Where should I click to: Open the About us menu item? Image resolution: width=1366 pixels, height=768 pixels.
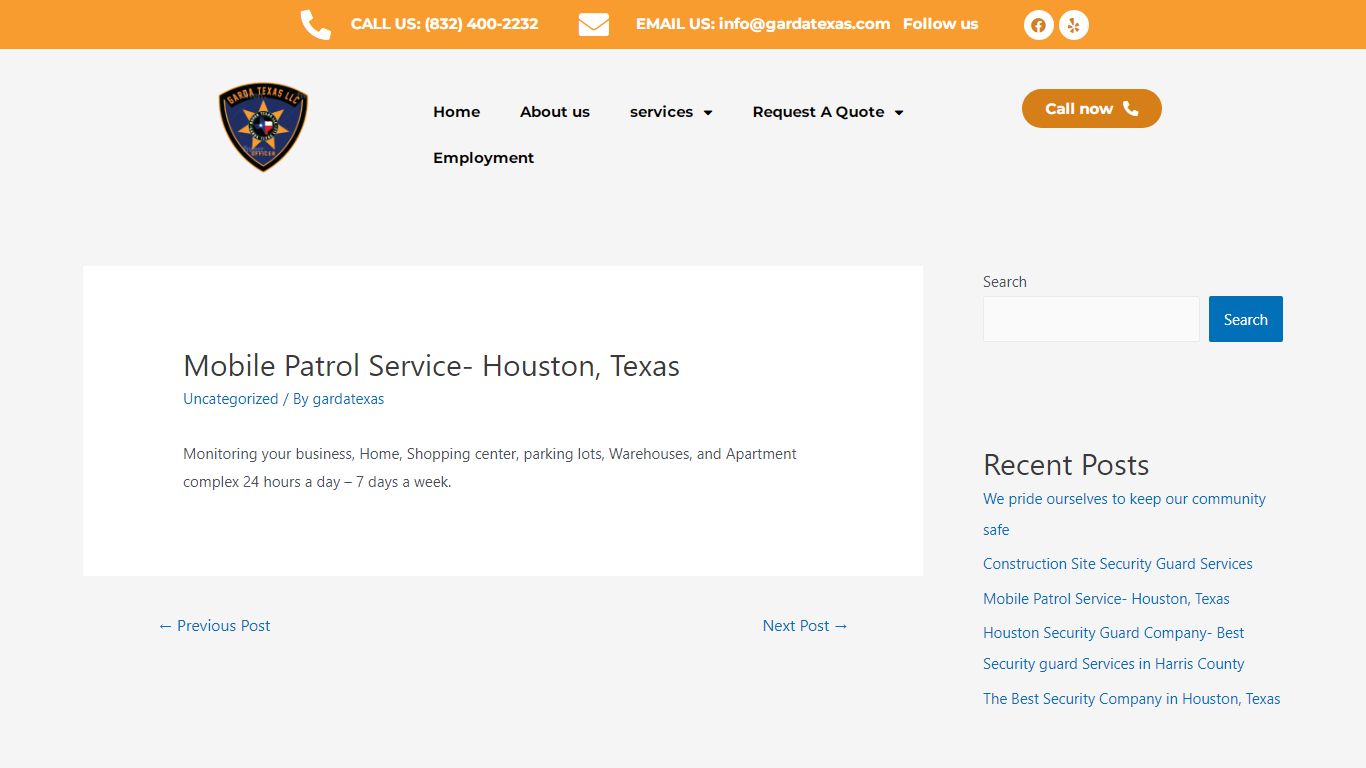coord(555,112)
